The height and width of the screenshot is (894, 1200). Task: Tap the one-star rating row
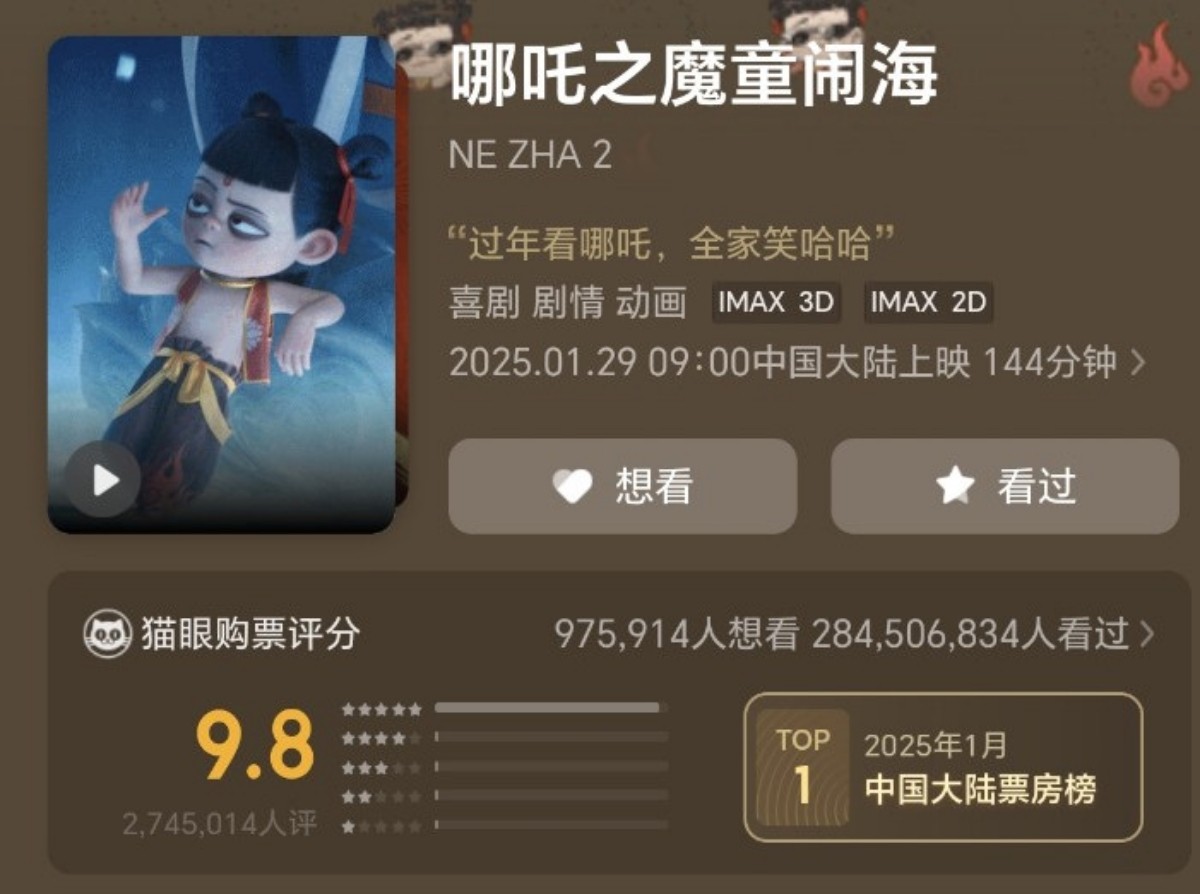click(x=505, y=825)
